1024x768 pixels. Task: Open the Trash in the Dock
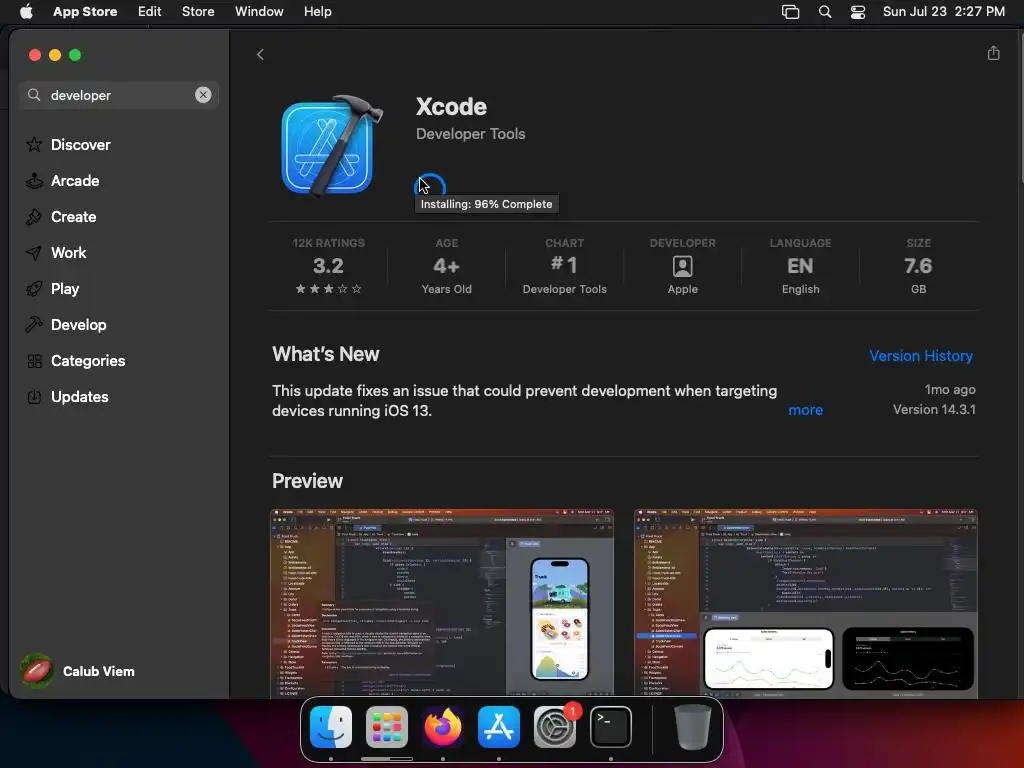692,727
